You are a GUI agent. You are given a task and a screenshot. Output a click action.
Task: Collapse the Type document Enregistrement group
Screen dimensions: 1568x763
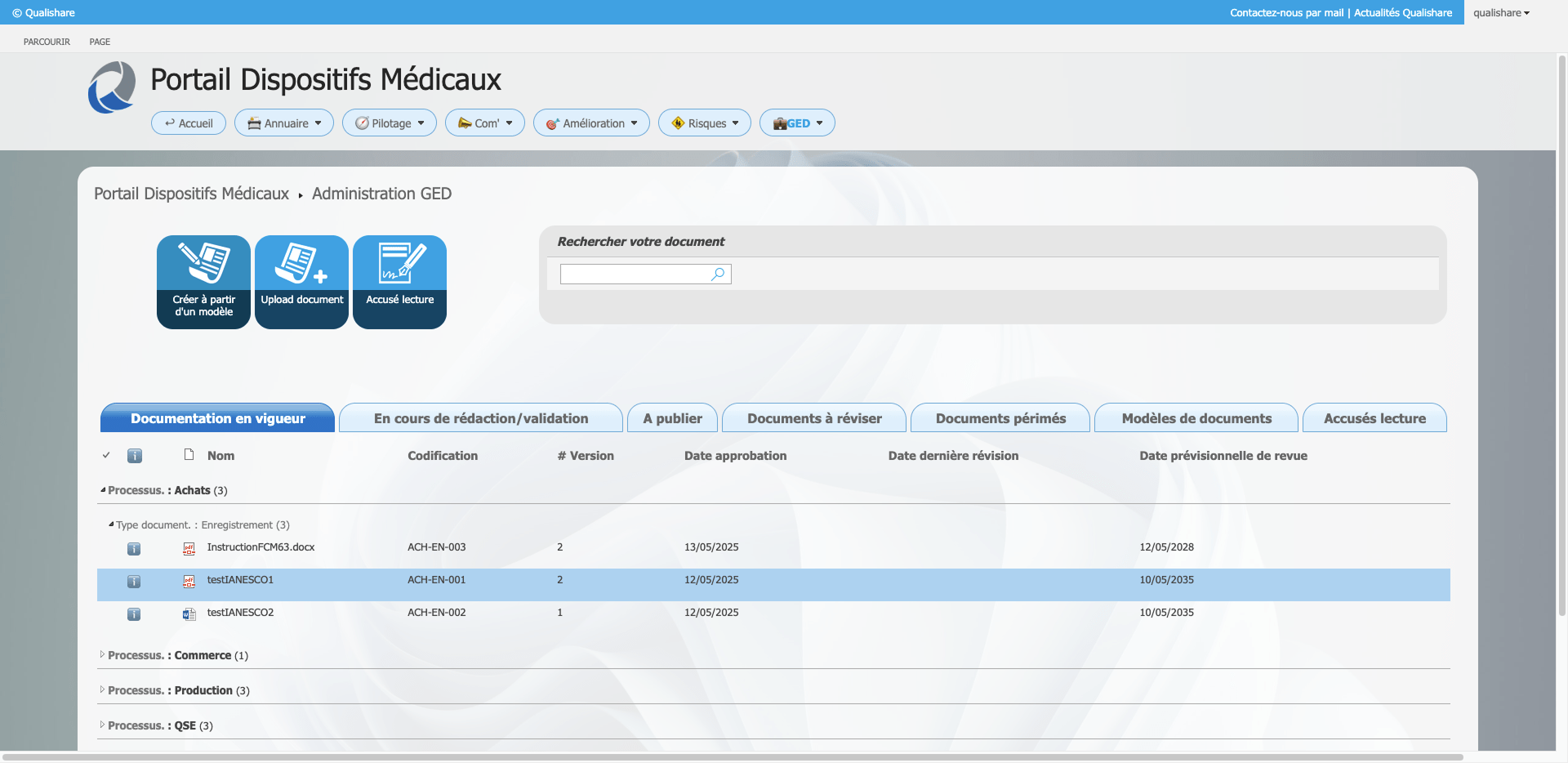click(111, 524)
